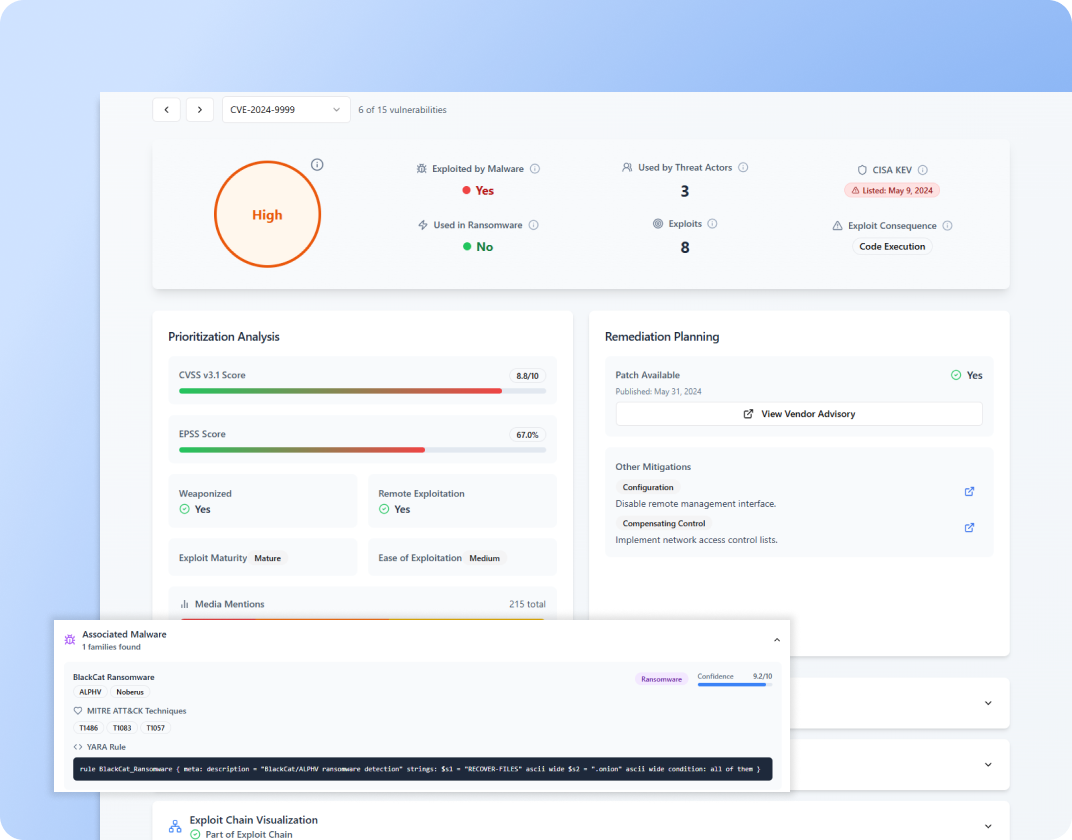Click the CVSS v3.1 Score progress bar
This screenshot has height=840, width=1072.
tap(362, 391)
